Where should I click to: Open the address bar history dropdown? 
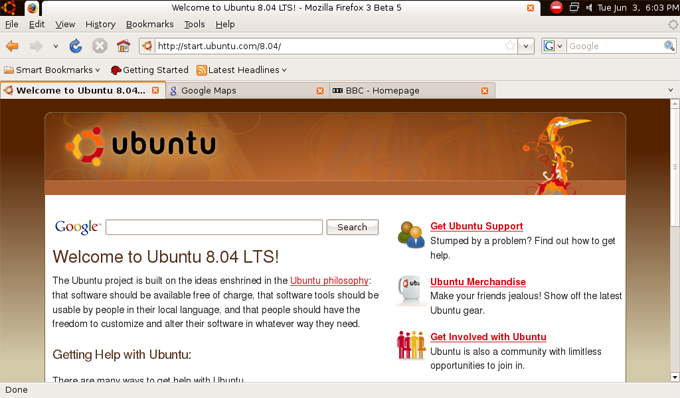tap(526, 46)
